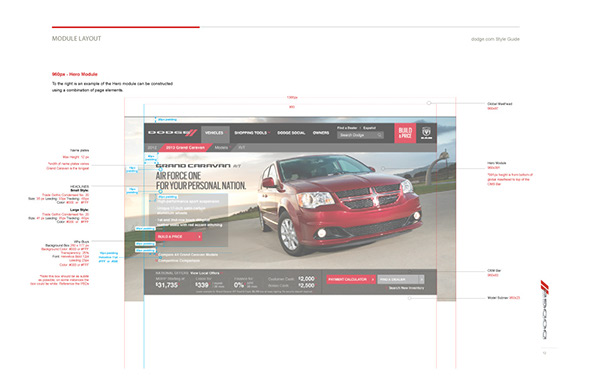This screenshot has height=388, width=600.
Task: Click the arrow on Find a Dealer button
Action: point(421,280)
